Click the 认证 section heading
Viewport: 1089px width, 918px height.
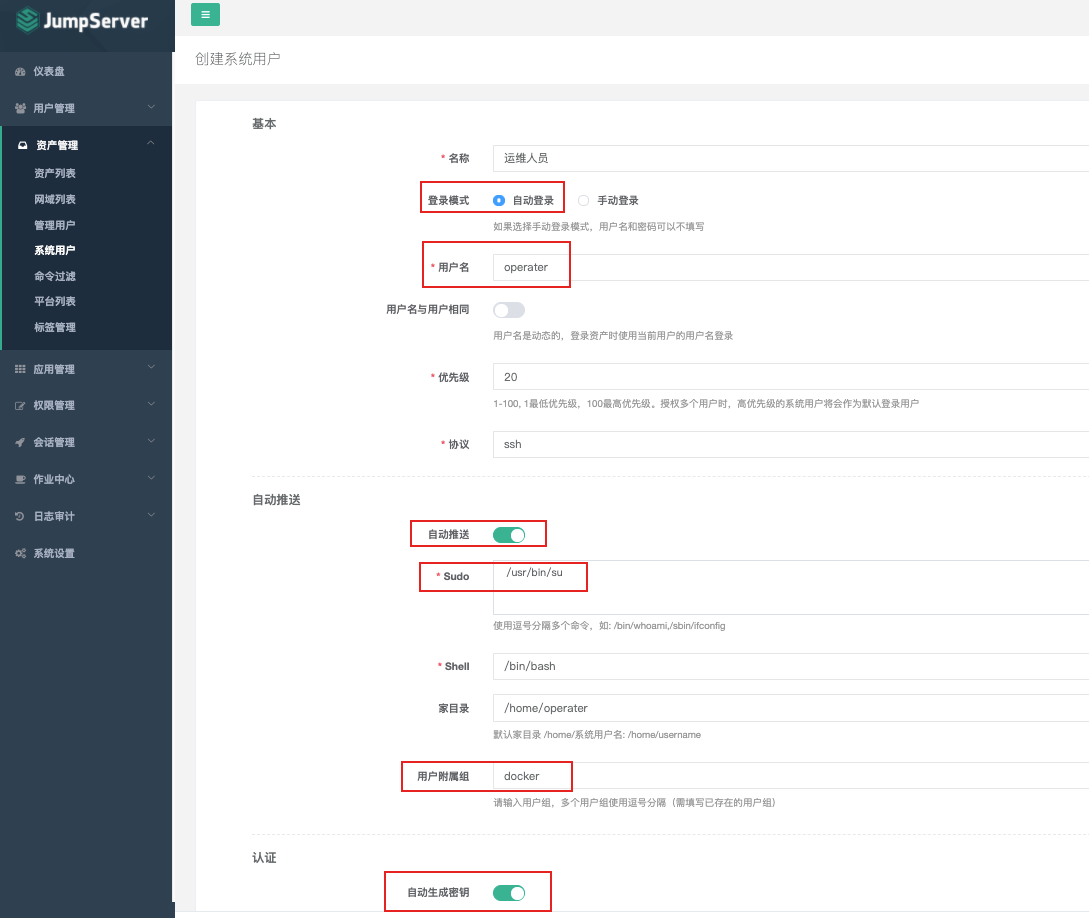pyautogui.click(x=264, y=858)
